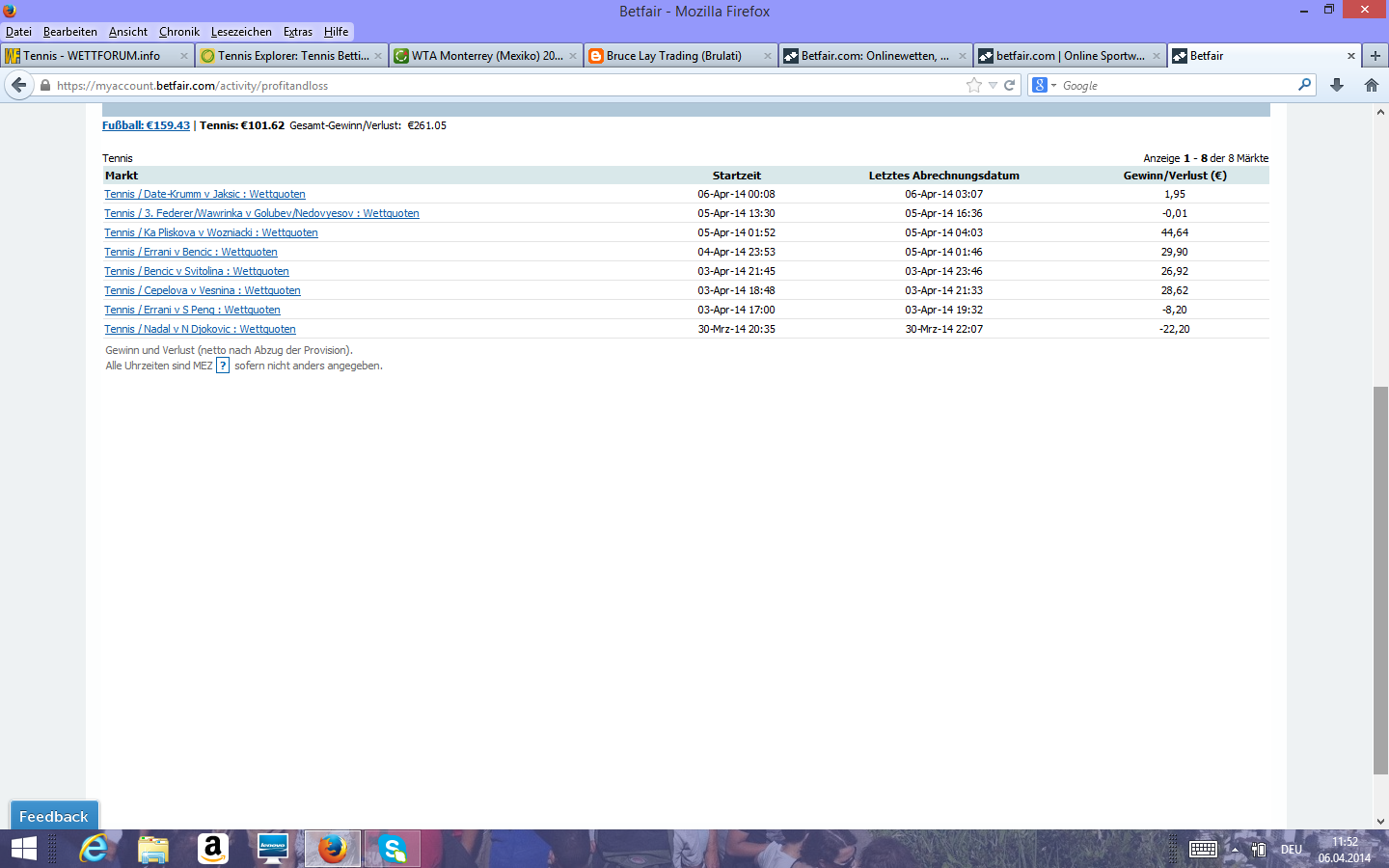Click the power/battery tray icon
Screen dimensions: 1389x868
1259,850
